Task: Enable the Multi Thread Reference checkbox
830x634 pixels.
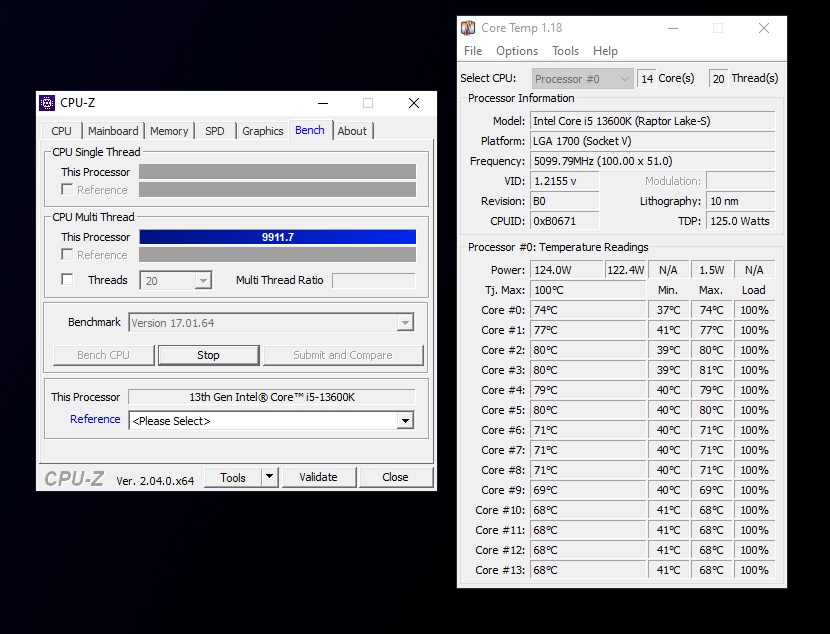Action: [x=67, y=255]
